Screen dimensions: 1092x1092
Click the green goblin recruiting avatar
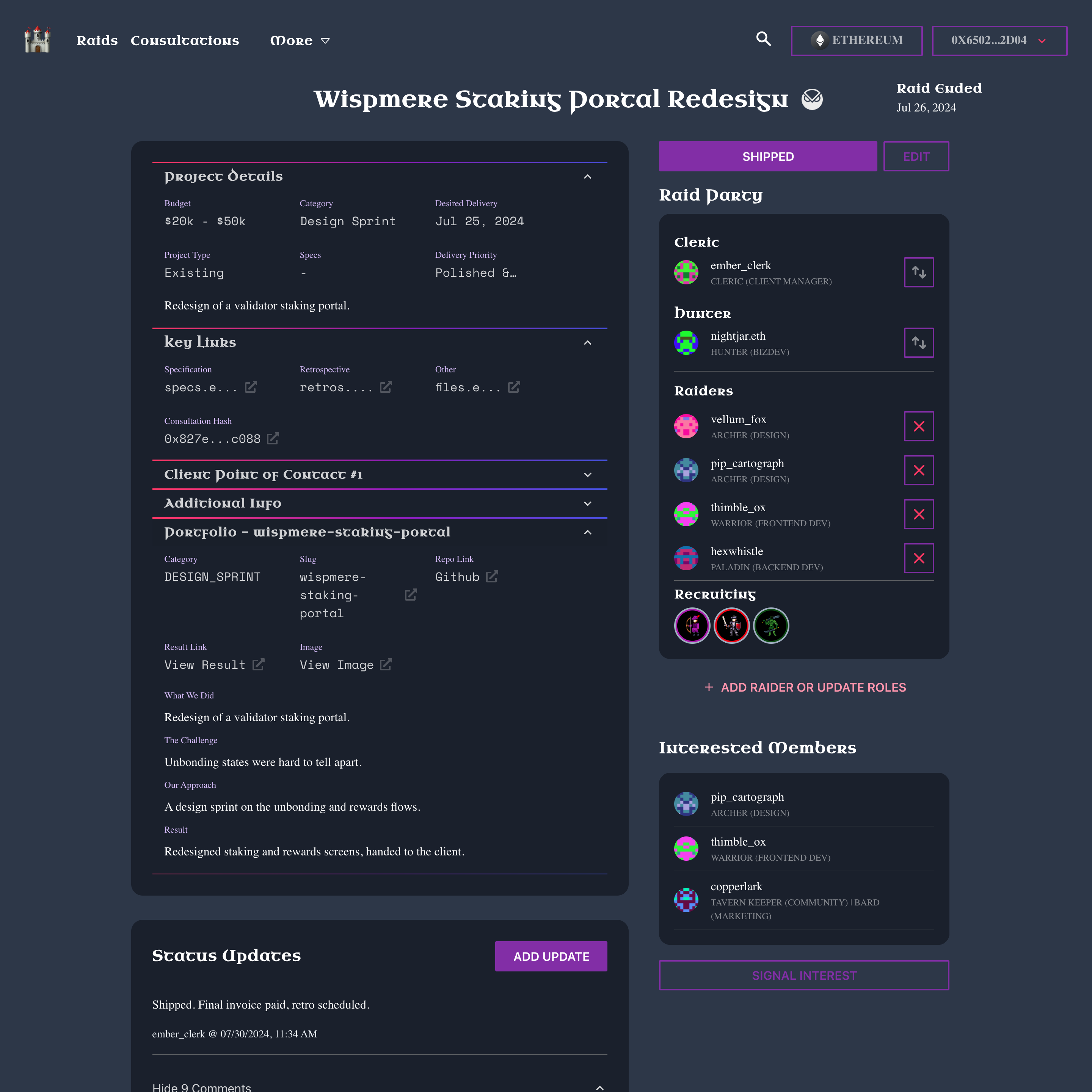coord(771,626)
